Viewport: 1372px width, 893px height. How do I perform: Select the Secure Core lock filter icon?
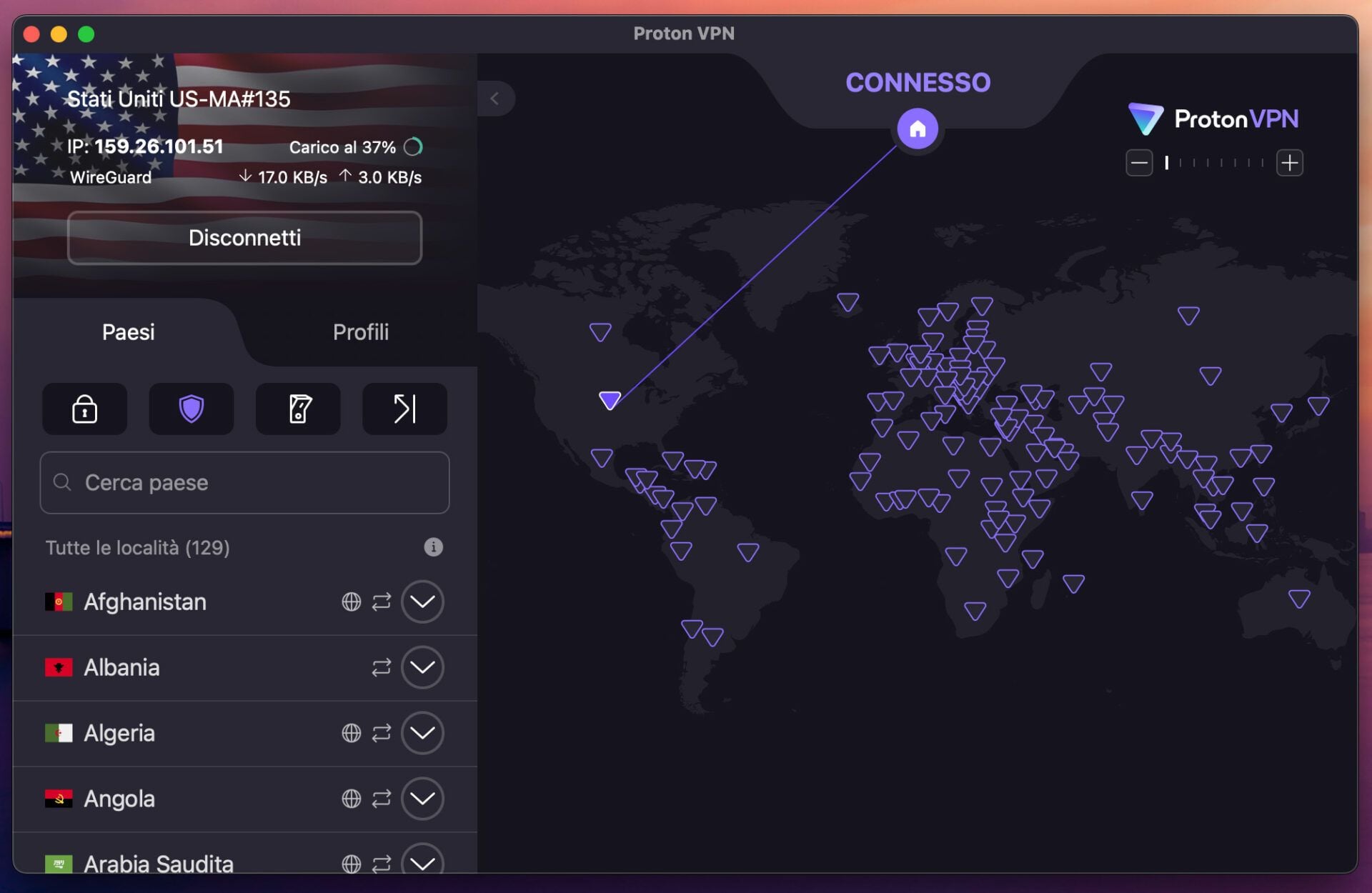pos(84,409)
